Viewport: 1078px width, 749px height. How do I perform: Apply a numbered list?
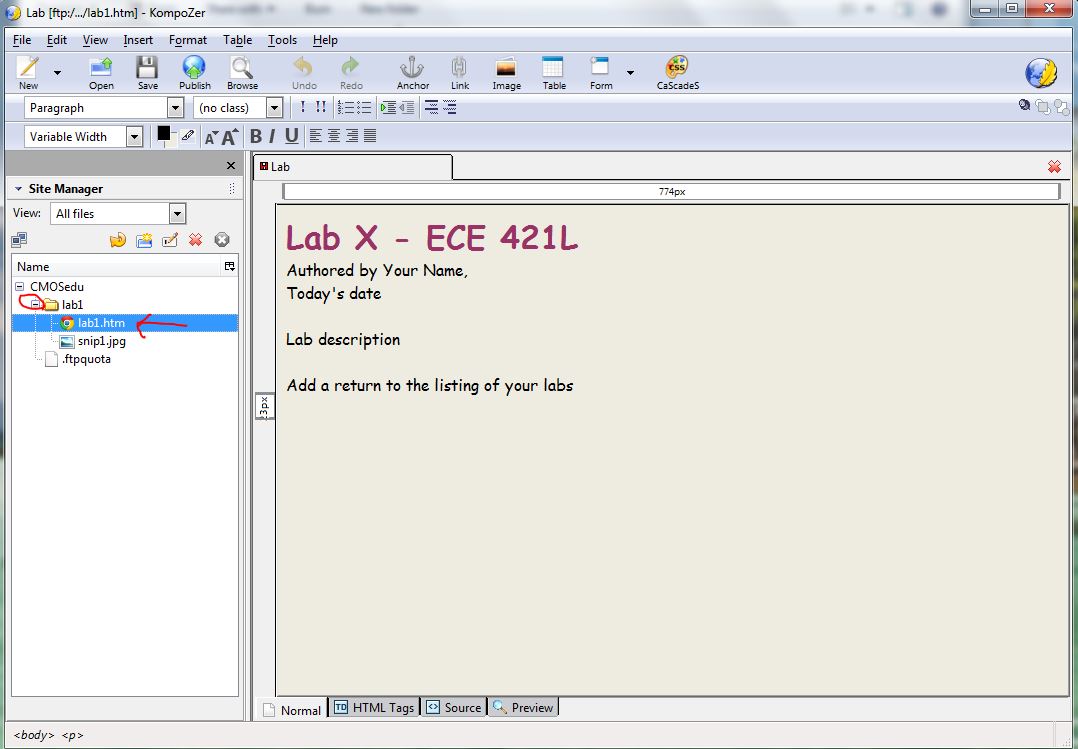pyautogui.click(x=346, y=108)
